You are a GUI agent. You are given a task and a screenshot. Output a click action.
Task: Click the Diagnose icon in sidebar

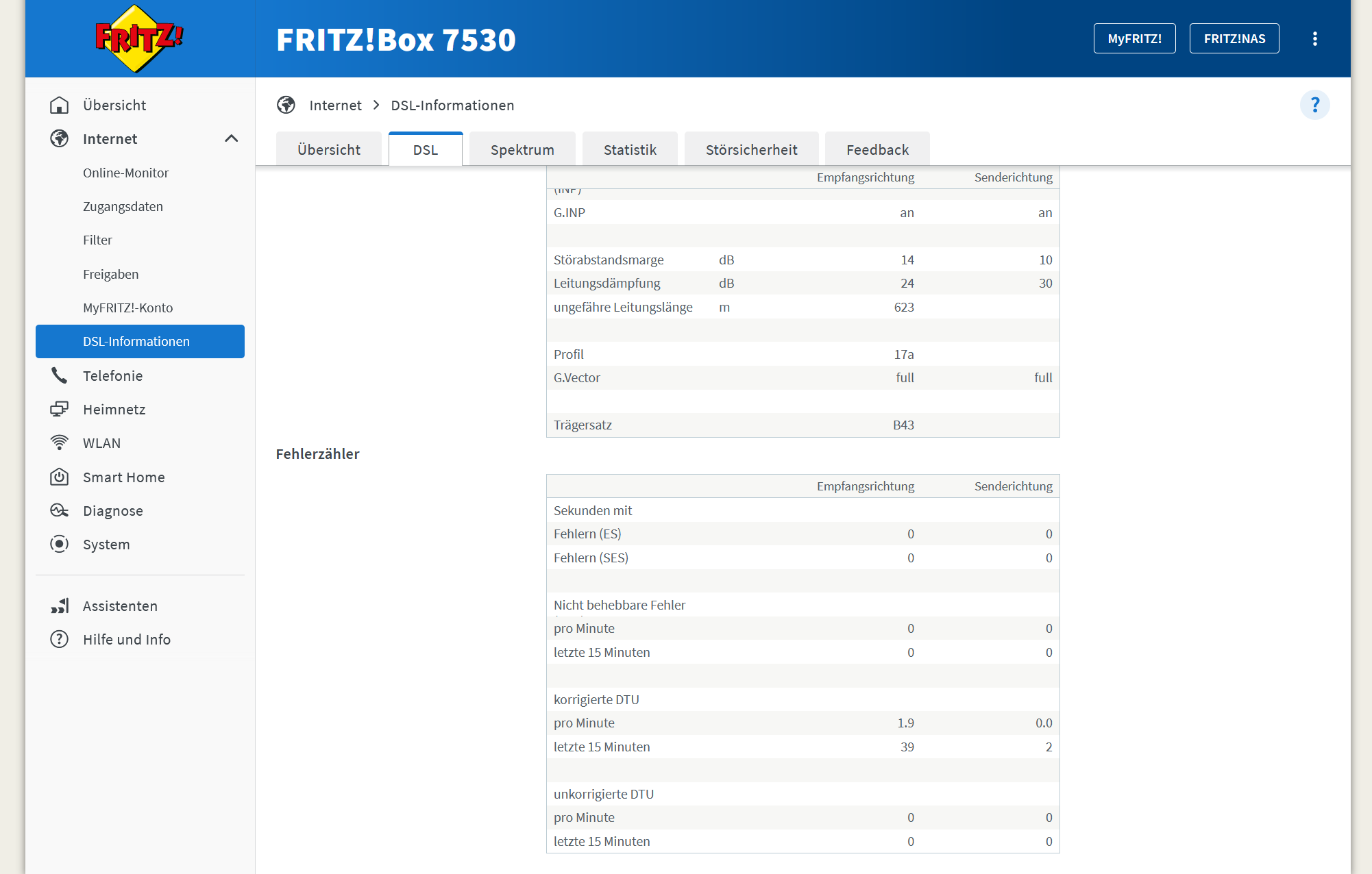(60, 510)
